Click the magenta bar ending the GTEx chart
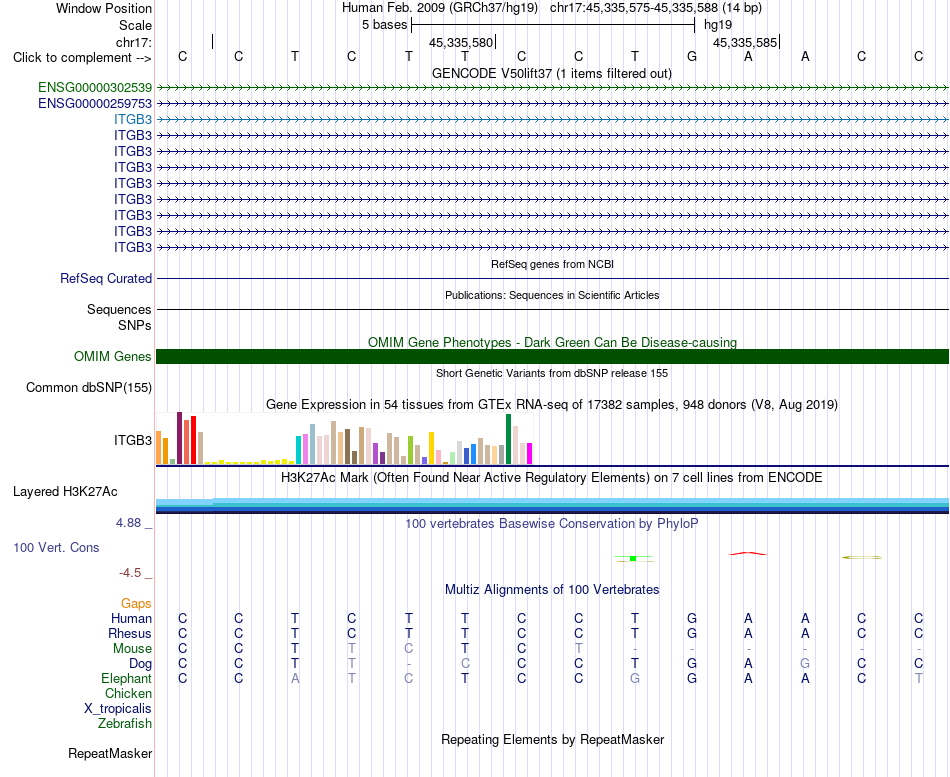Image resolution: width=950 pixels, height=777 pixels. pos(529,454)
